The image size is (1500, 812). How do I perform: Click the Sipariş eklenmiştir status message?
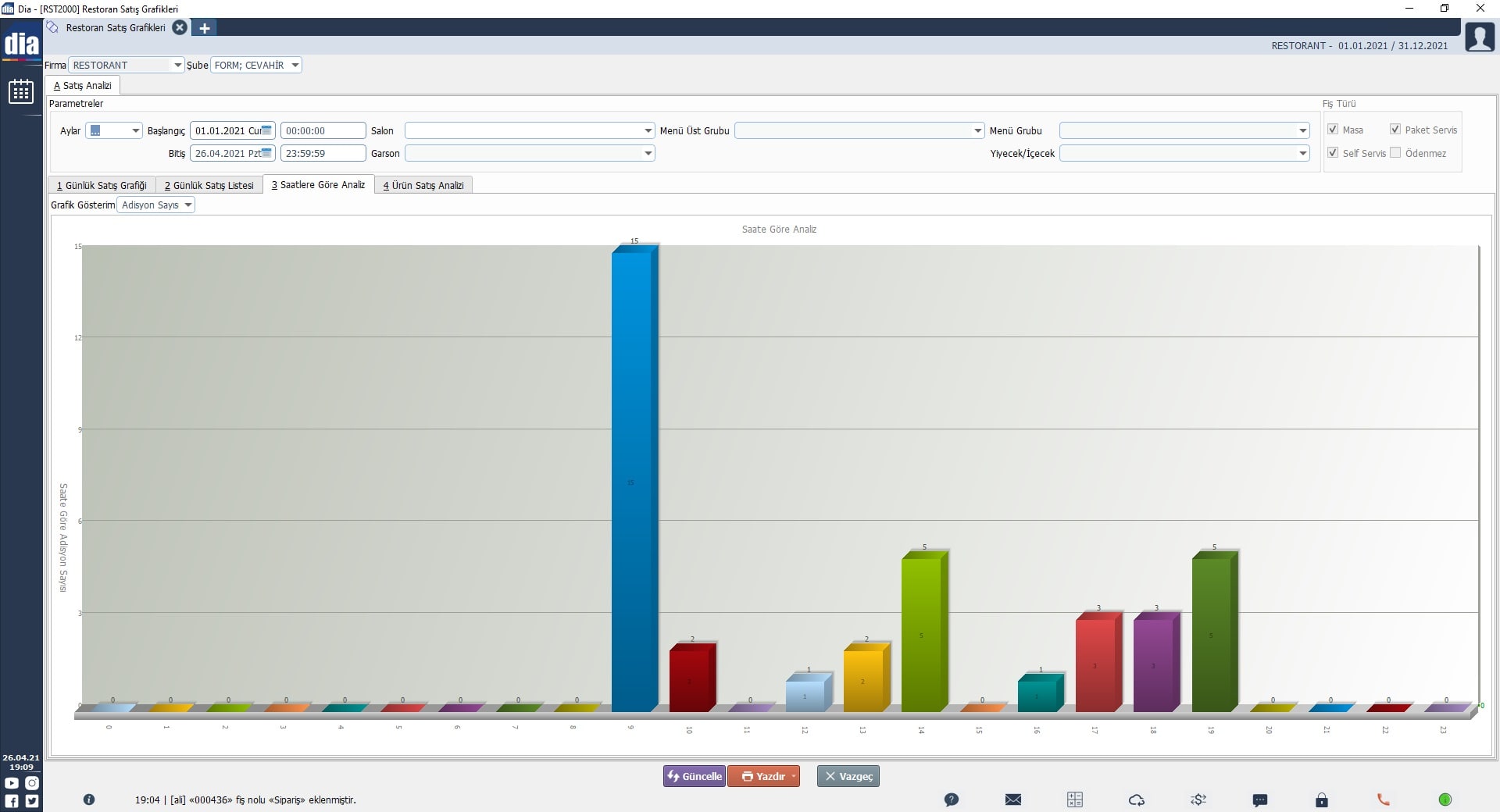(x=245, y=800)
